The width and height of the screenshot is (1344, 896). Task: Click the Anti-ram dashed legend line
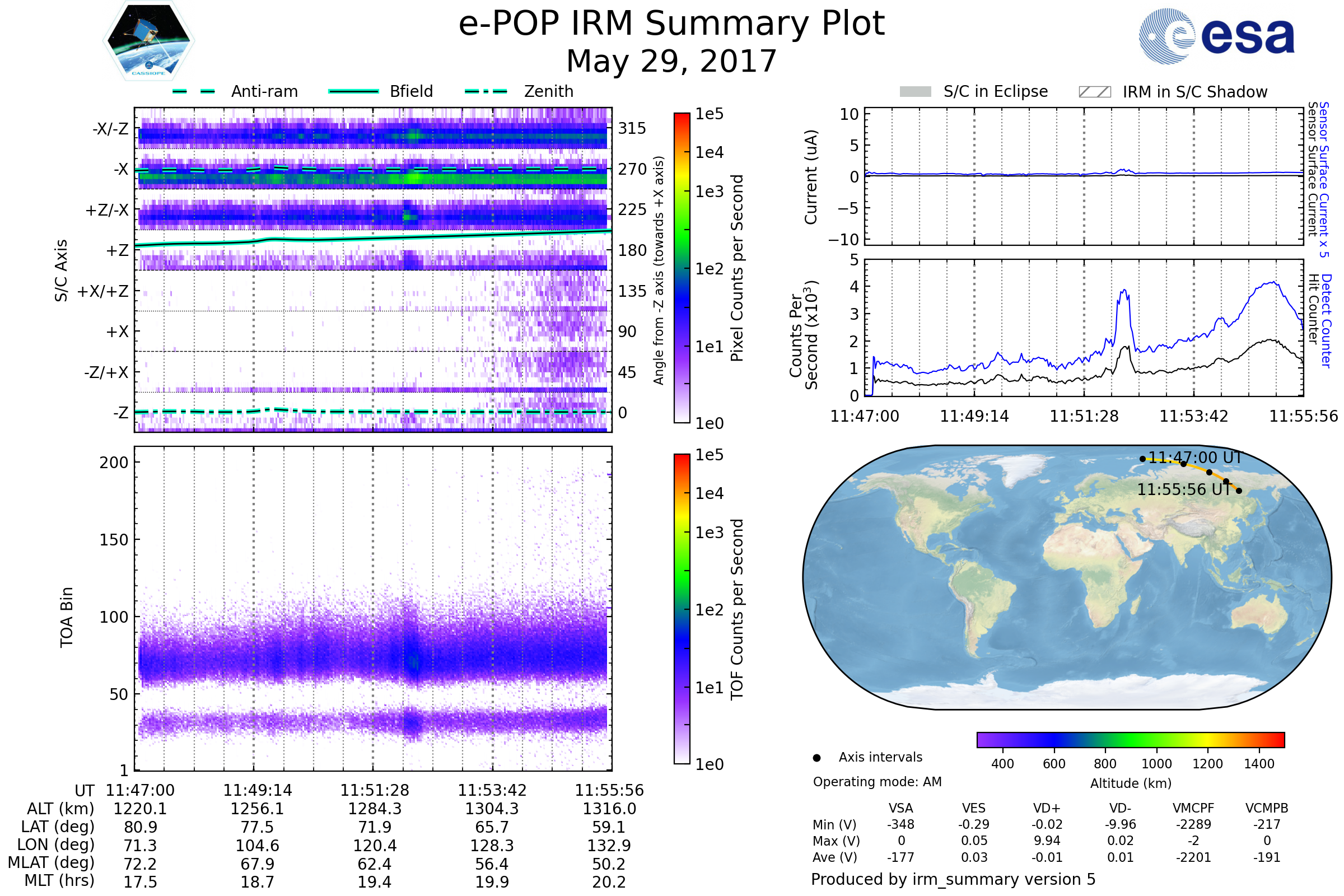[x=194, y=91]
